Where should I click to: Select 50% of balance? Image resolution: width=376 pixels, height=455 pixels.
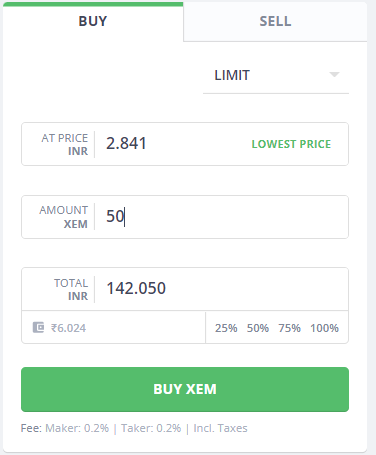[x=258, y=328]
